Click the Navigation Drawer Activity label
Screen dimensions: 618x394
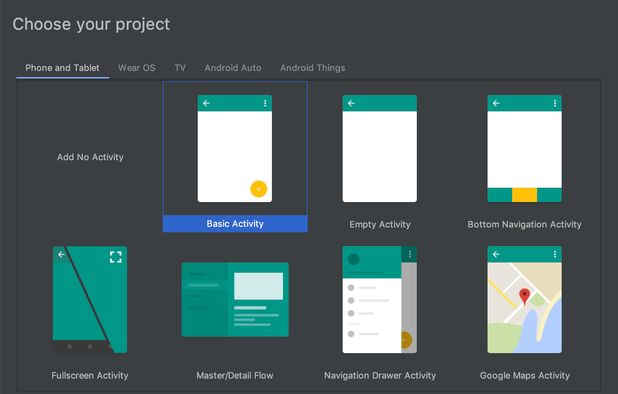pyautogui.click(x=380, y=375)
